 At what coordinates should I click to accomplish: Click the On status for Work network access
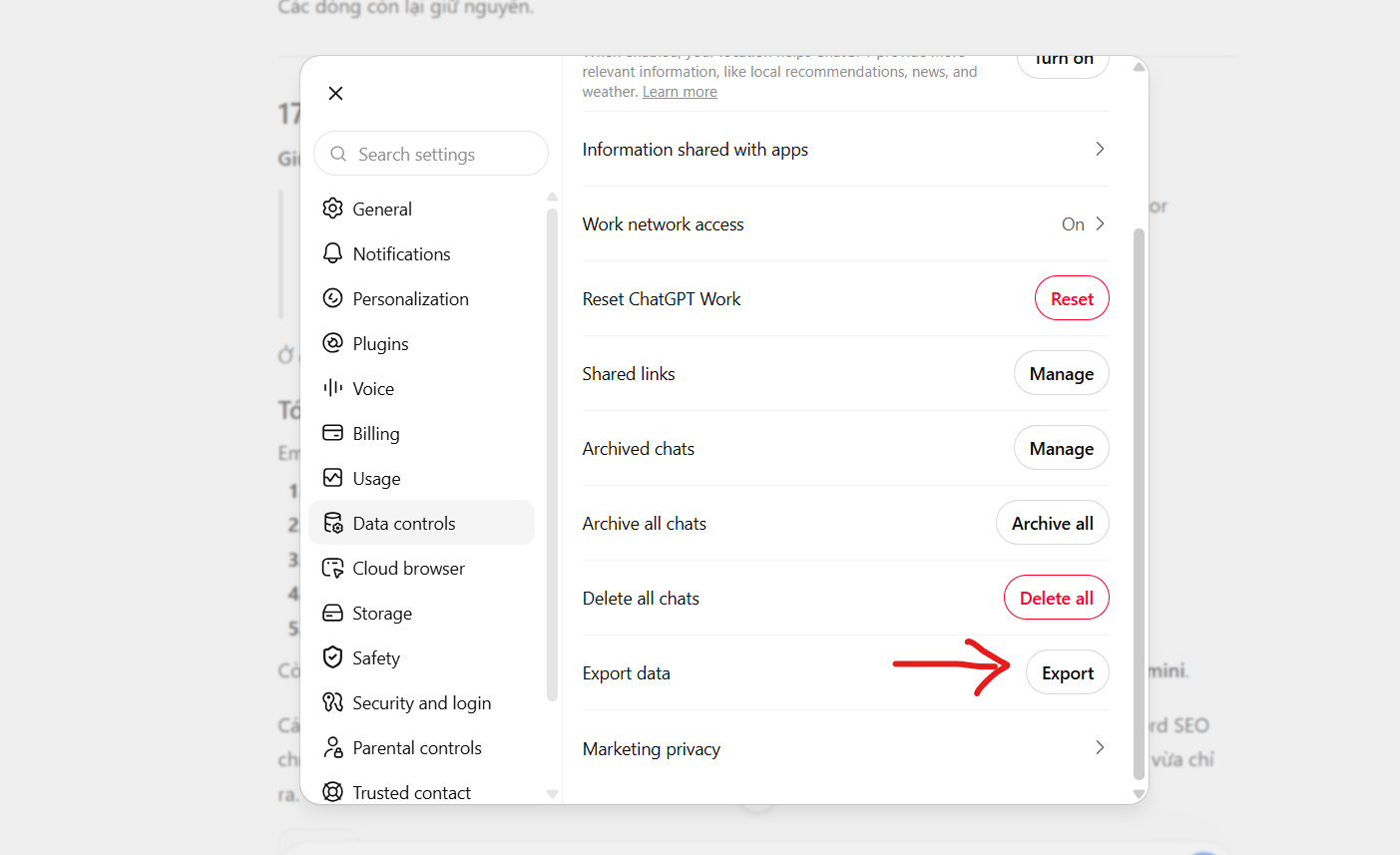pyautogui.click(x=1073, y=224)
